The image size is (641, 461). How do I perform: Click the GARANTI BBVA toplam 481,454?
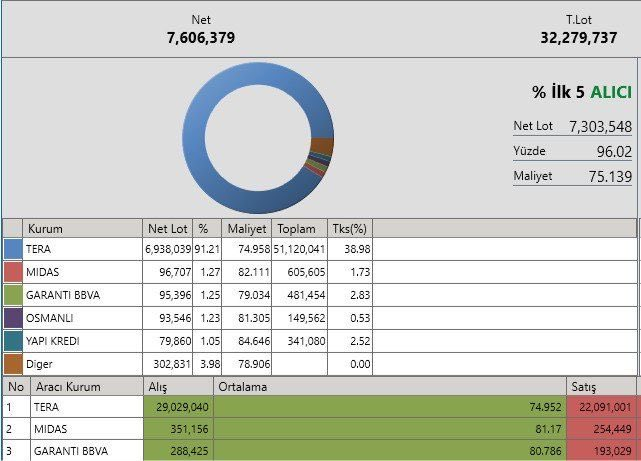click(x=306, y=295)
